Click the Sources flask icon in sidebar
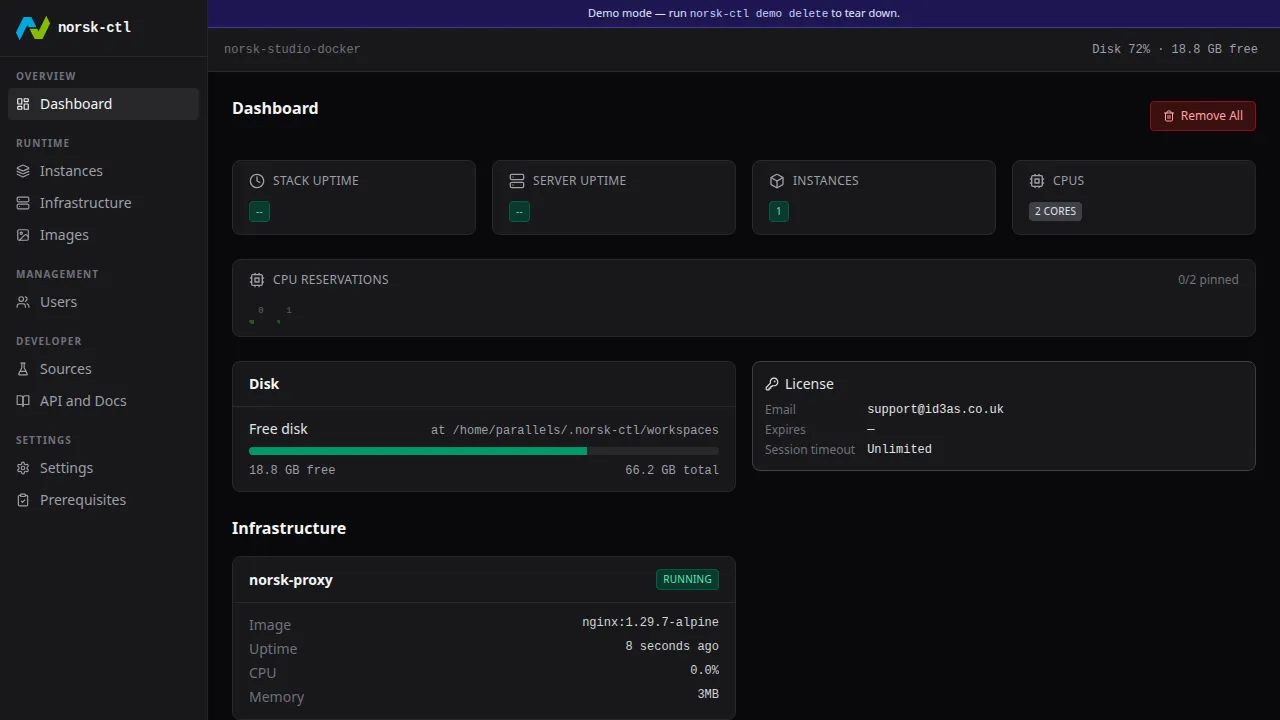The image size is (1280, 720). pyautogui.click(x=23, y=369)
